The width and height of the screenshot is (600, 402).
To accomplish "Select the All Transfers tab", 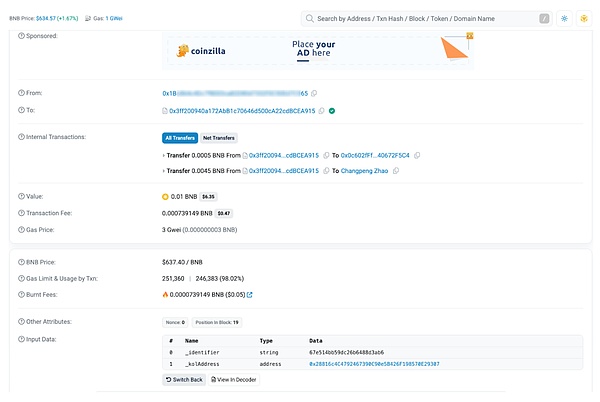I will (179, 137).
